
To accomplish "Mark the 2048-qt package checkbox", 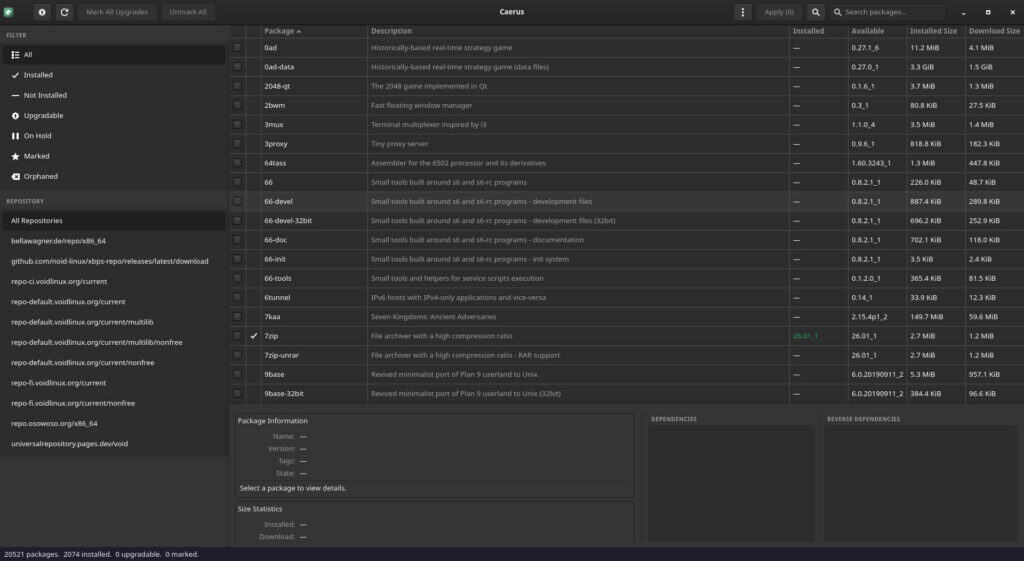I will pos(237,86).
